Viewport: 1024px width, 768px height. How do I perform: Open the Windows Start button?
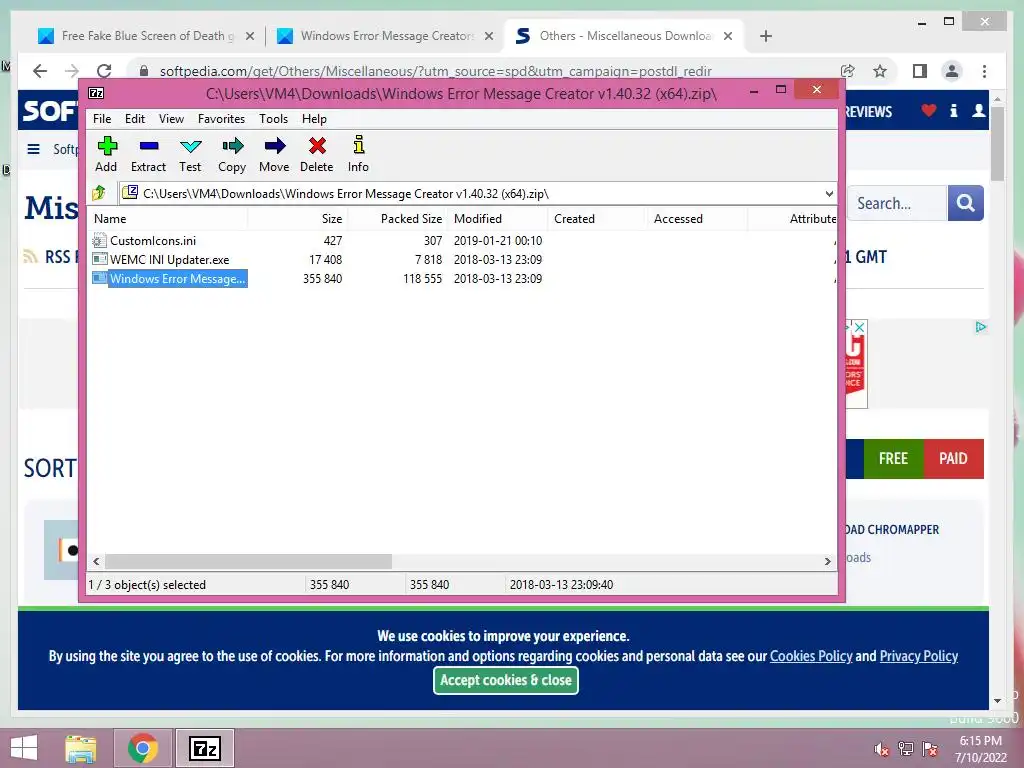pyautogui.click(x=24, y=748)
